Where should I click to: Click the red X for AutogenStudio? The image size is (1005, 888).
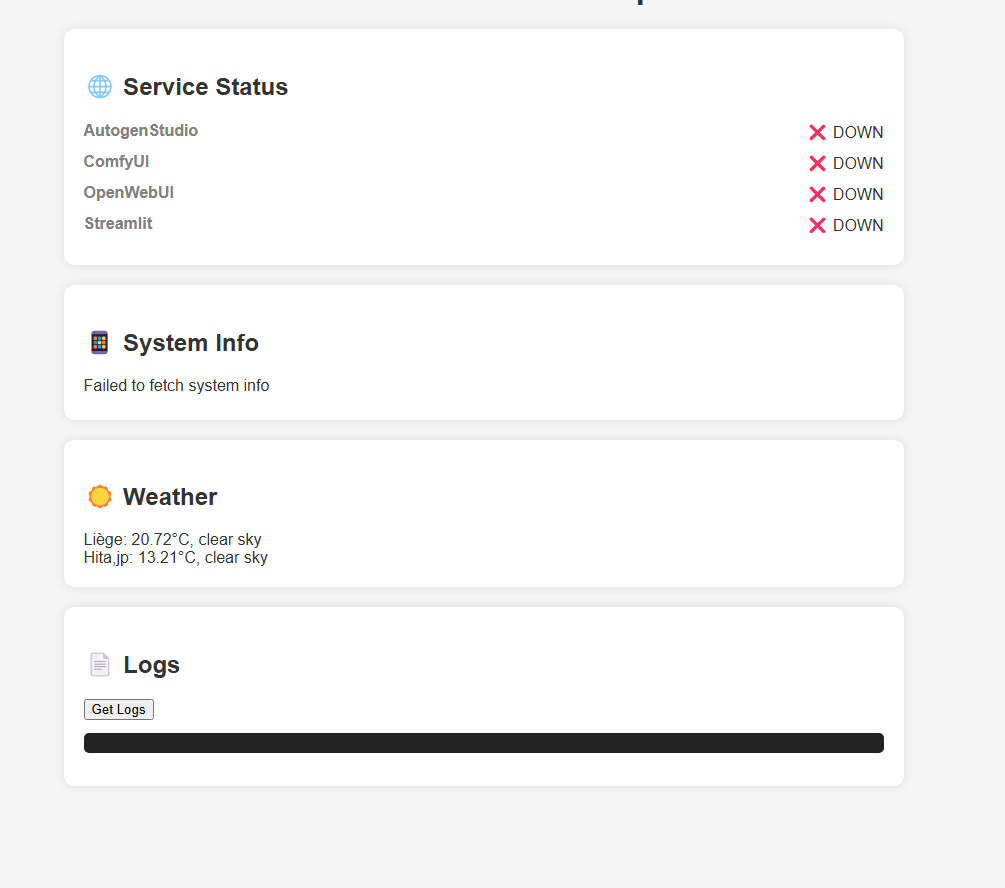click(x=817, y=132)
